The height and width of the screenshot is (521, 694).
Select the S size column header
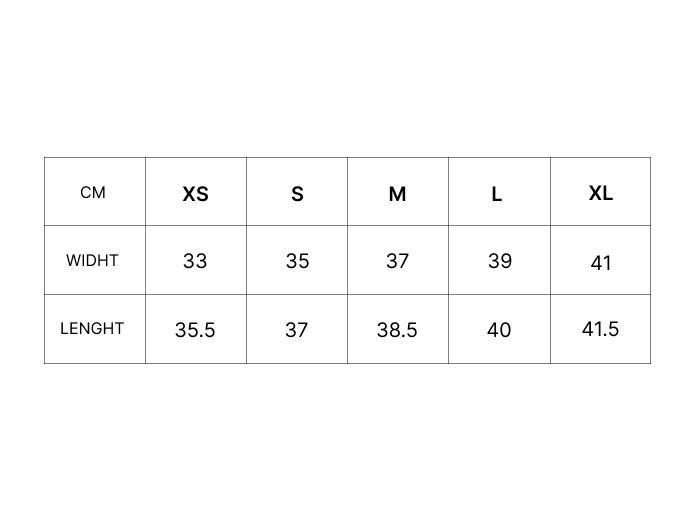pos(297,194)
